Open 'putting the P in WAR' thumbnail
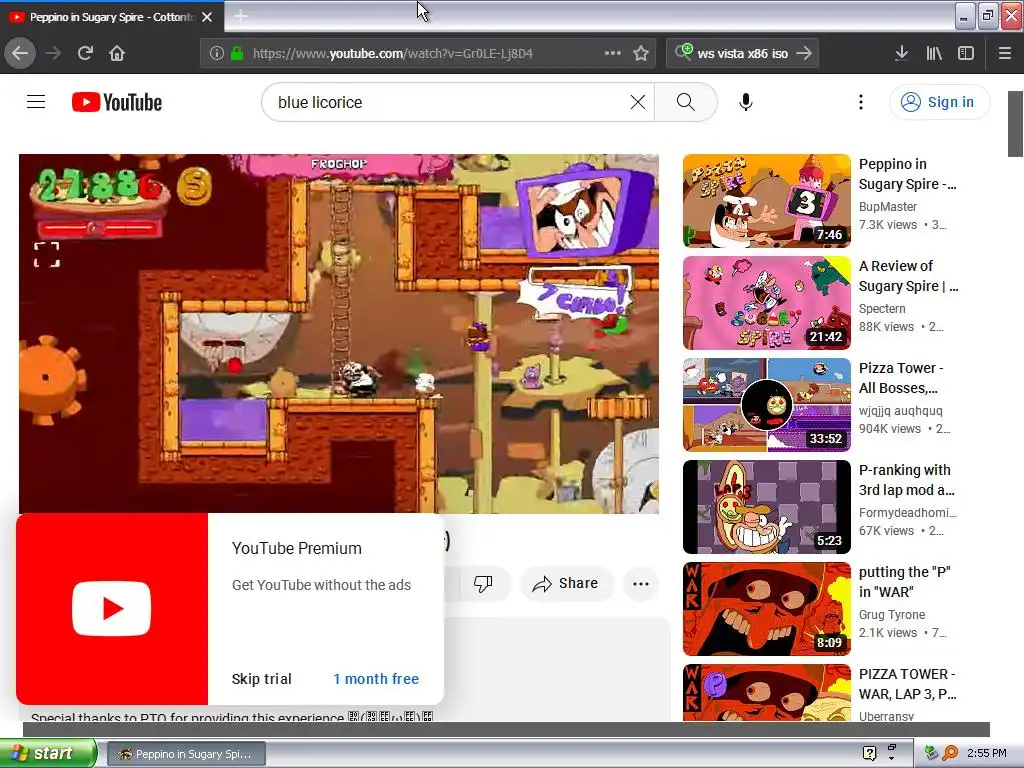Image resolution: width=1024 pixels, height=768 pixels. point(767,609)
